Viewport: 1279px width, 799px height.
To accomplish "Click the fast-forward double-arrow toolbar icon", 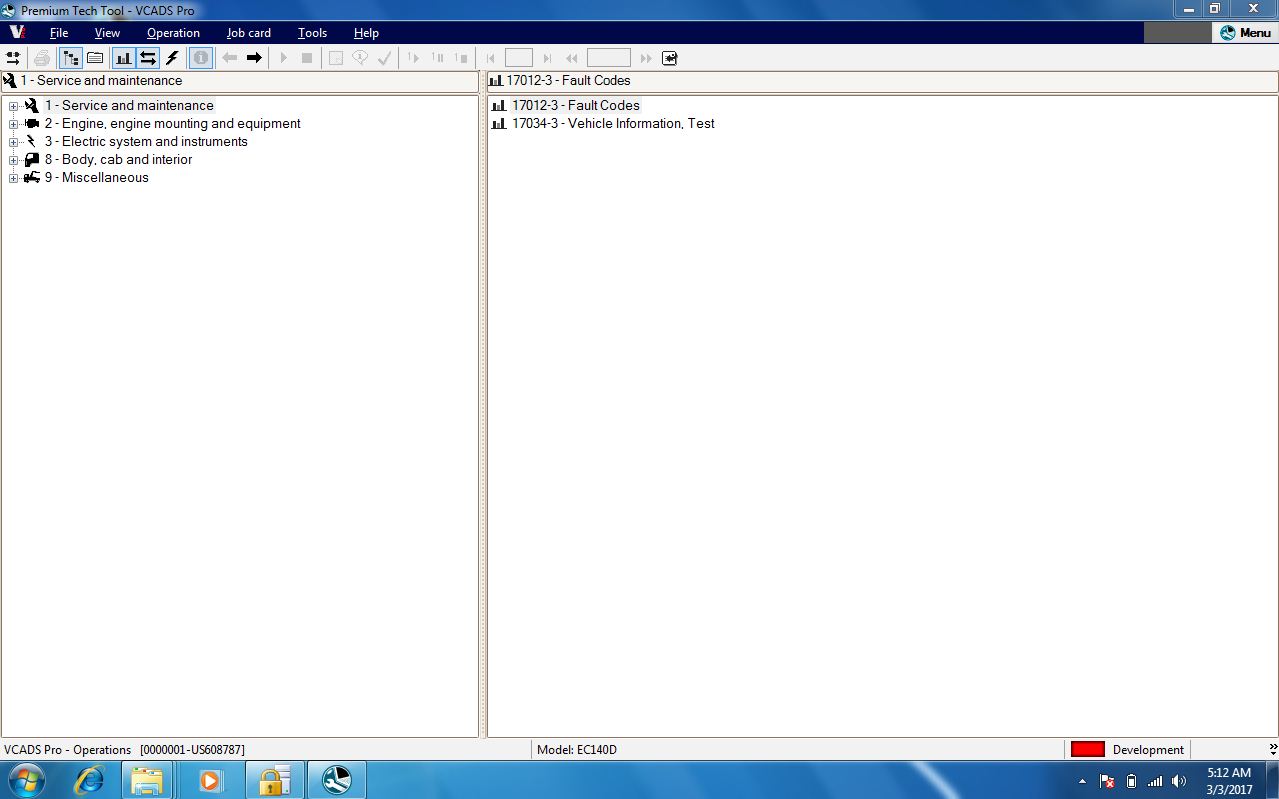I will click(x=646, y=58).
